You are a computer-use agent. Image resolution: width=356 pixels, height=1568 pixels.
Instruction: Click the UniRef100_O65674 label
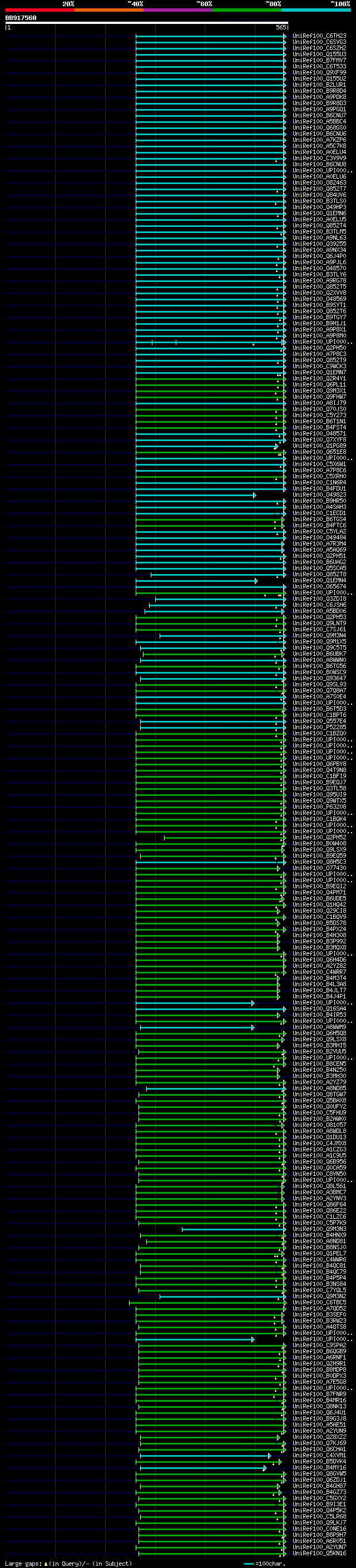pyautogui.click(x=319, y=586)
